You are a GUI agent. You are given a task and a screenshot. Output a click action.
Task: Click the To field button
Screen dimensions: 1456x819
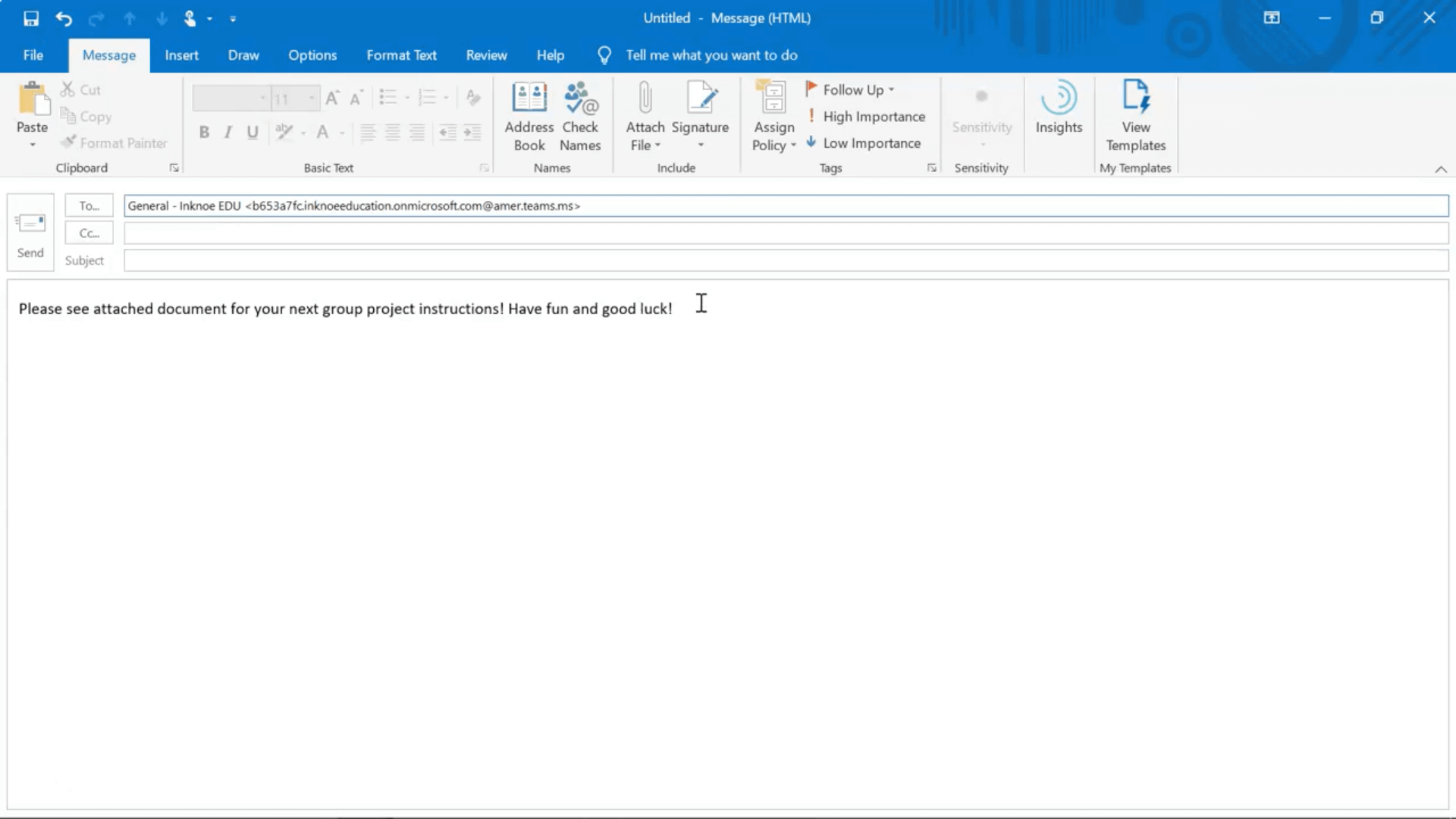point(88,205)
